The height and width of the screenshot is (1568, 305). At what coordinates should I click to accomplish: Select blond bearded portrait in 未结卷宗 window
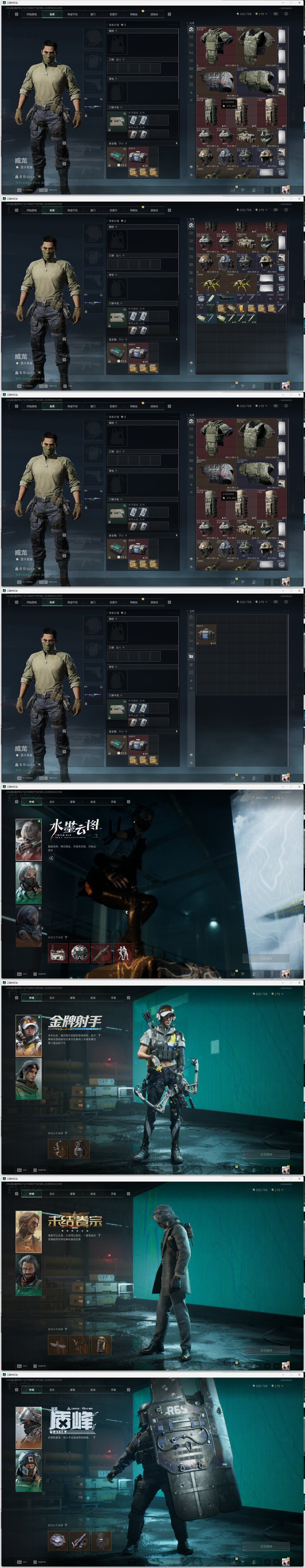click(29, 1231)
